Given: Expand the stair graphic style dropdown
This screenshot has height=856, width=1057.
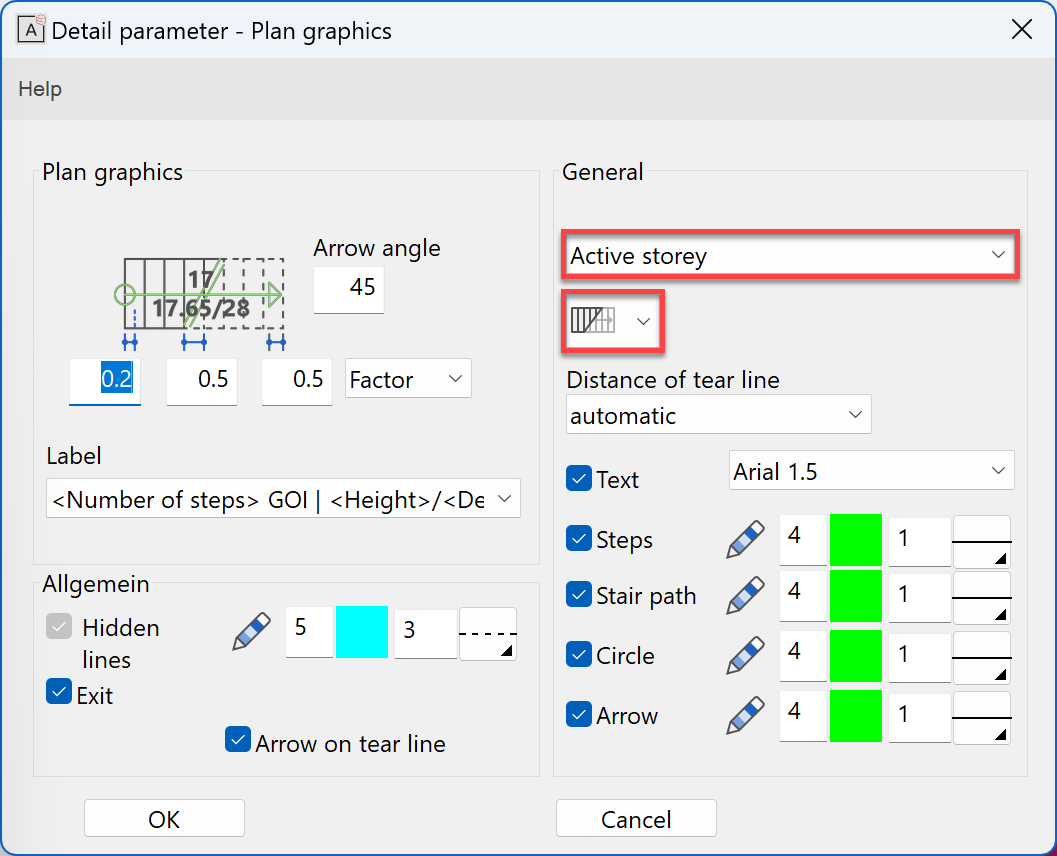Looking at the screenshot, I should coord(613,321).
